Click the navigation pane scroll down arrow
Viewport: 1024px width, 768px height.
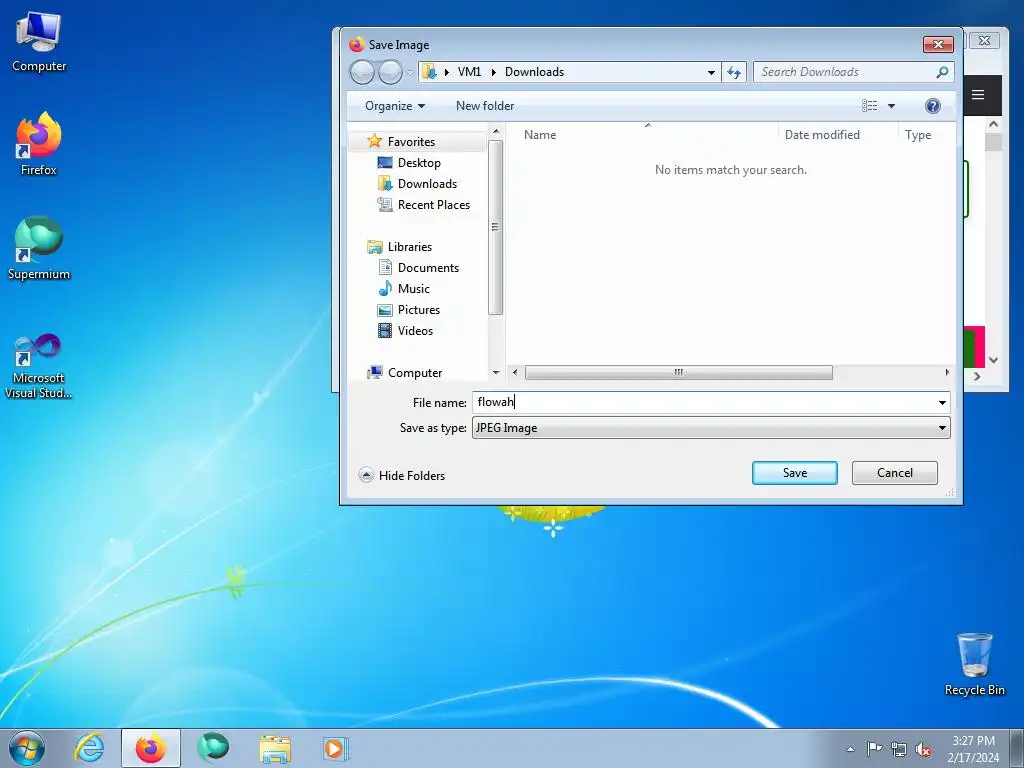pyautogui.click(x=496, y=372)
